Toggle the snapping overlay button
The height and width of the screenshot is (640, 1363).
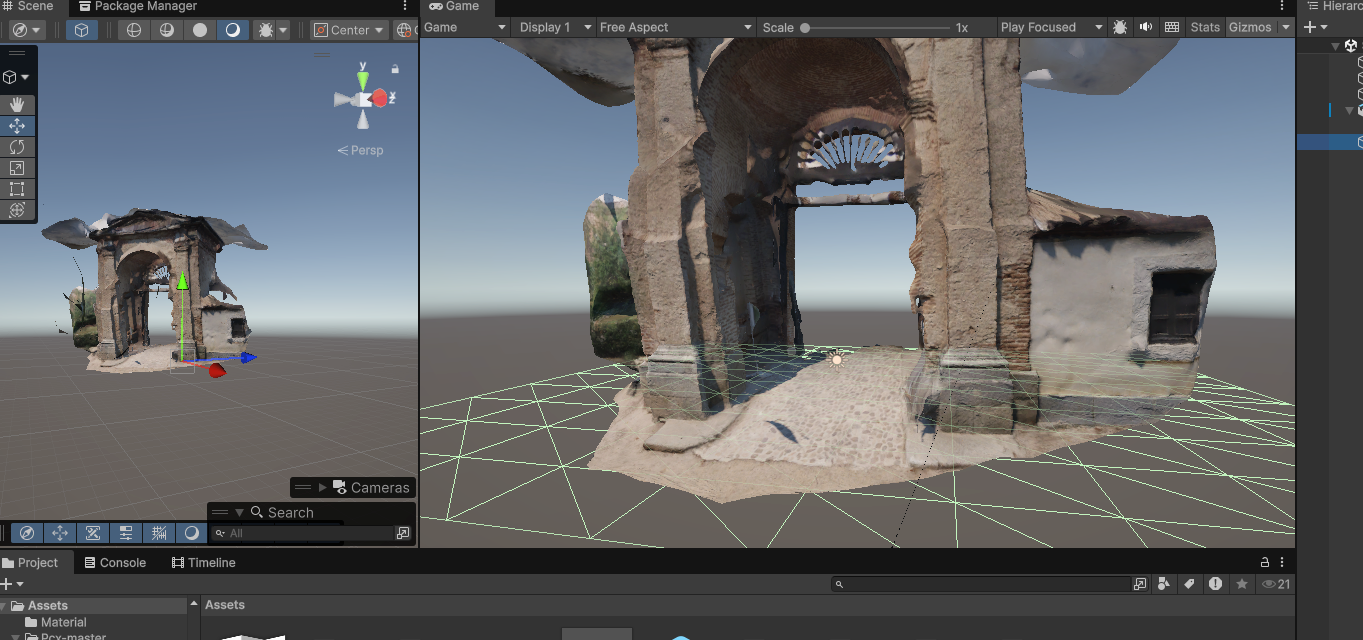pyautogui.click(x=93, y=533)
